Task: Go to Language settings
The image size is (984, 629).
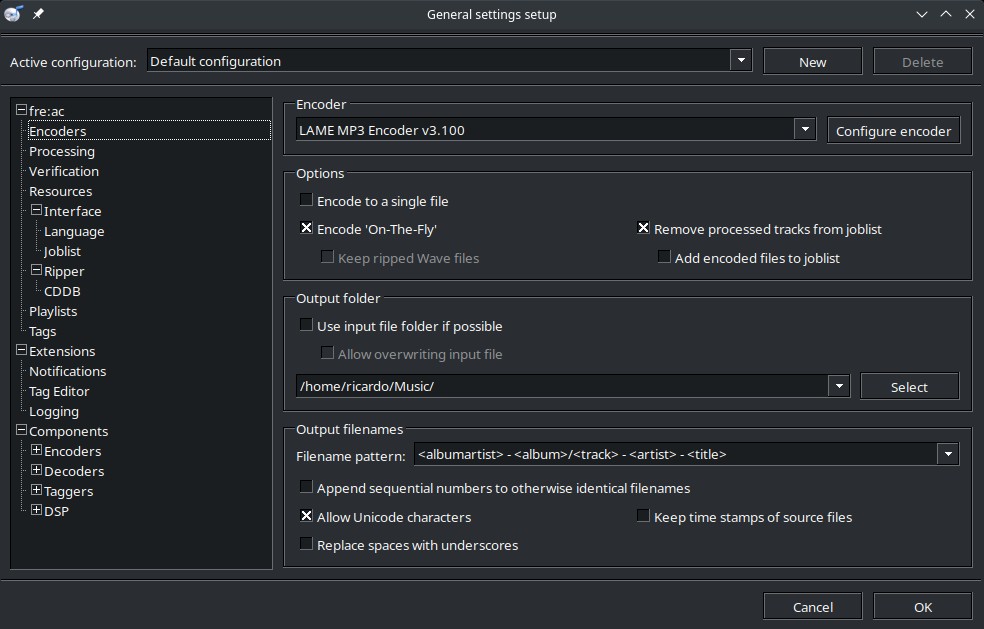Action: pos(74,232)
